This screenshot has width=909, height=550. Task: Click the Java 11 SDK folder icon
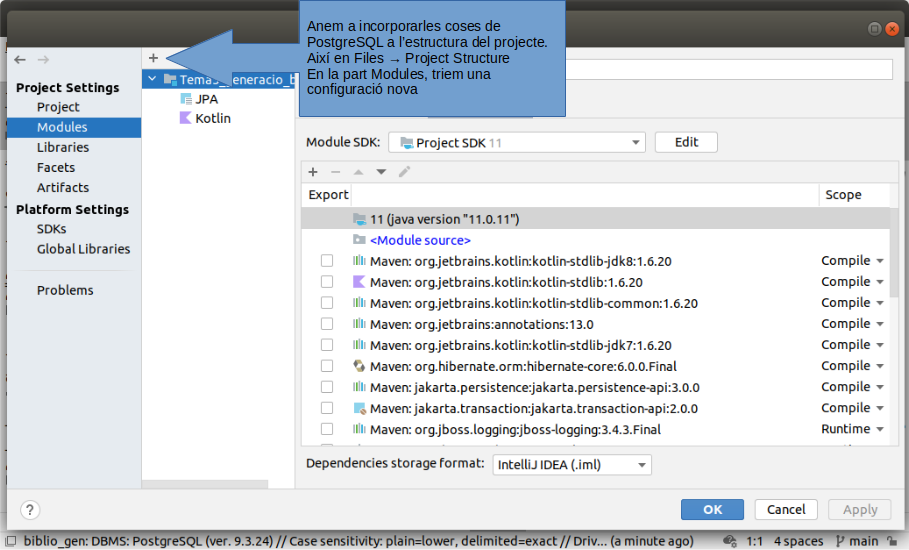[x=359, y=219]
